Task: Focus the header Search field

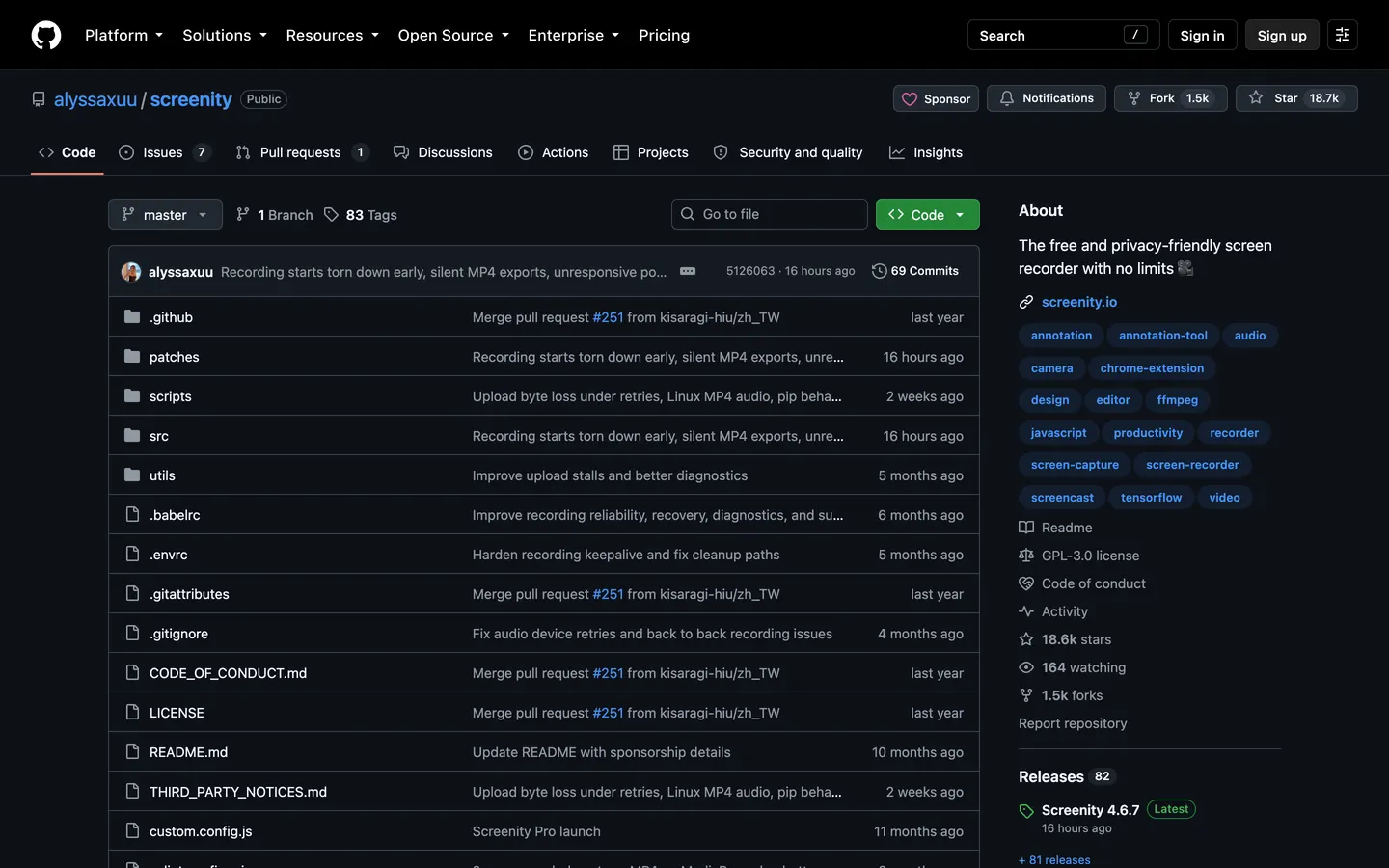Action: pos(1063,35)
